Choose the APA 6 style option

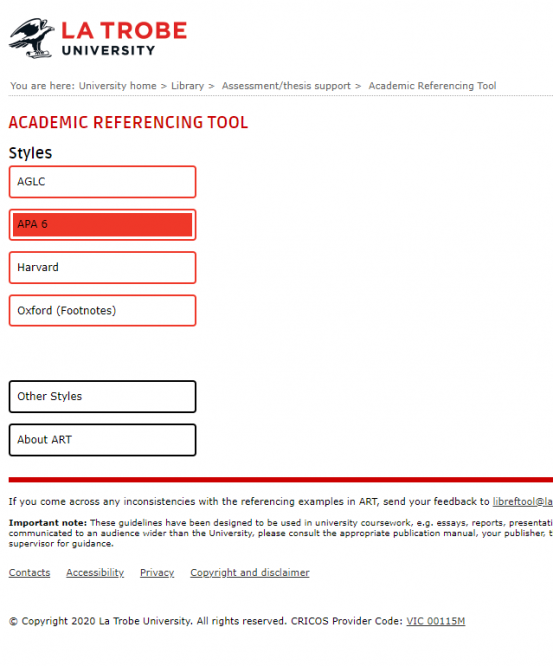click(102, 225)
